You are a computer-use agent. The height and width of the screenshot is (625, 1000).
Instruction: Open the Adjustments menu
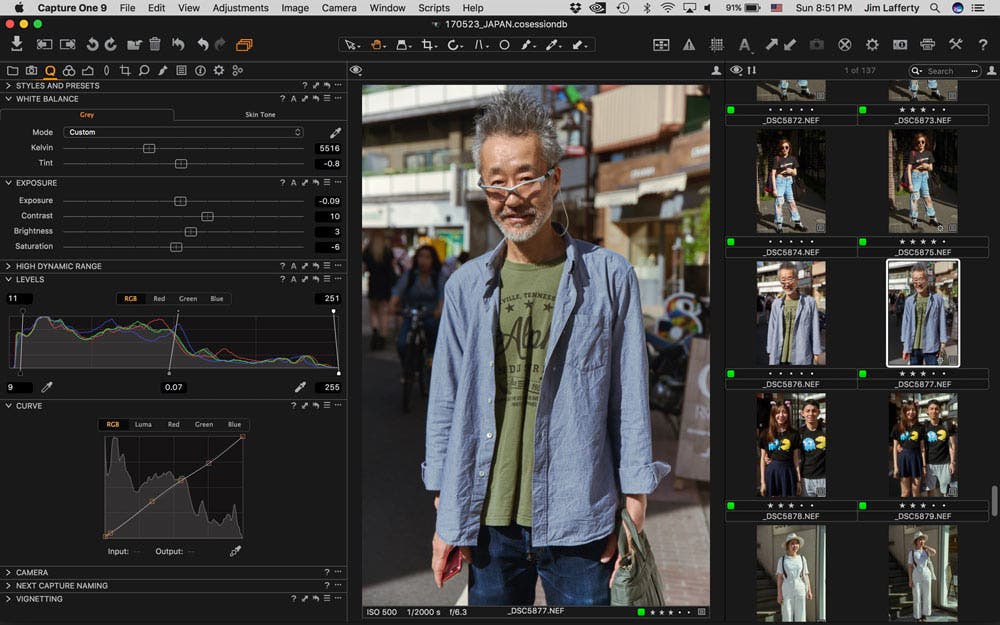(240, 8)
